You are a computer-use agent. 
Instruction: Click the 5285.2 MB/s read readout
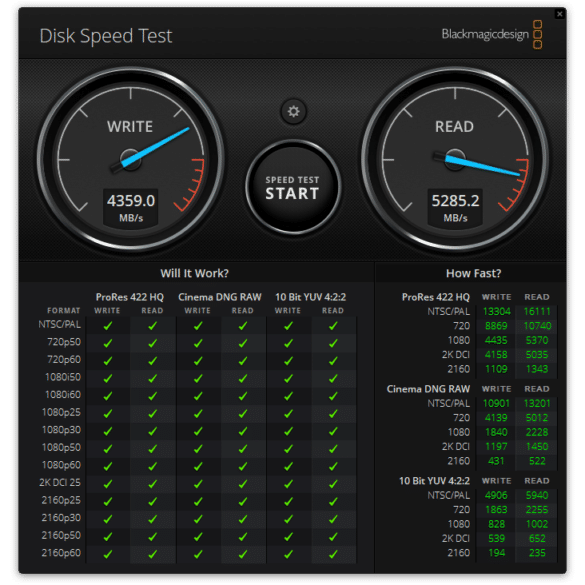pos(455,207)
